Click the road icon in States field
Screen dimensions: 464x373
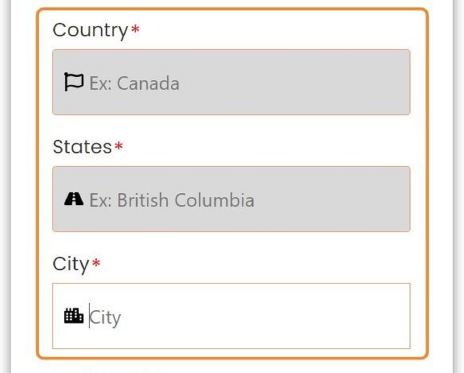pyautogui.click(x=73, y=198)
